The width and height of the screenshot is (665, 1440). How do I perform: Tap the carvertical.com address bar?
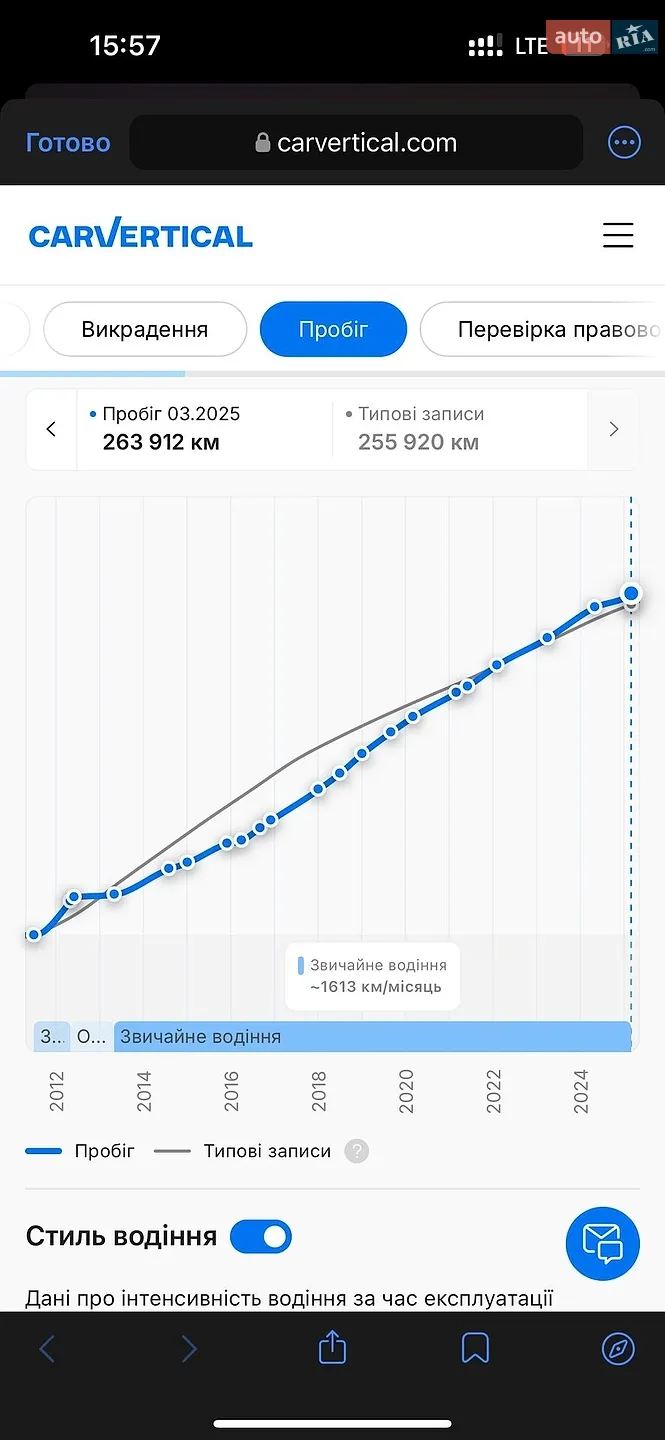coord(356,142)
